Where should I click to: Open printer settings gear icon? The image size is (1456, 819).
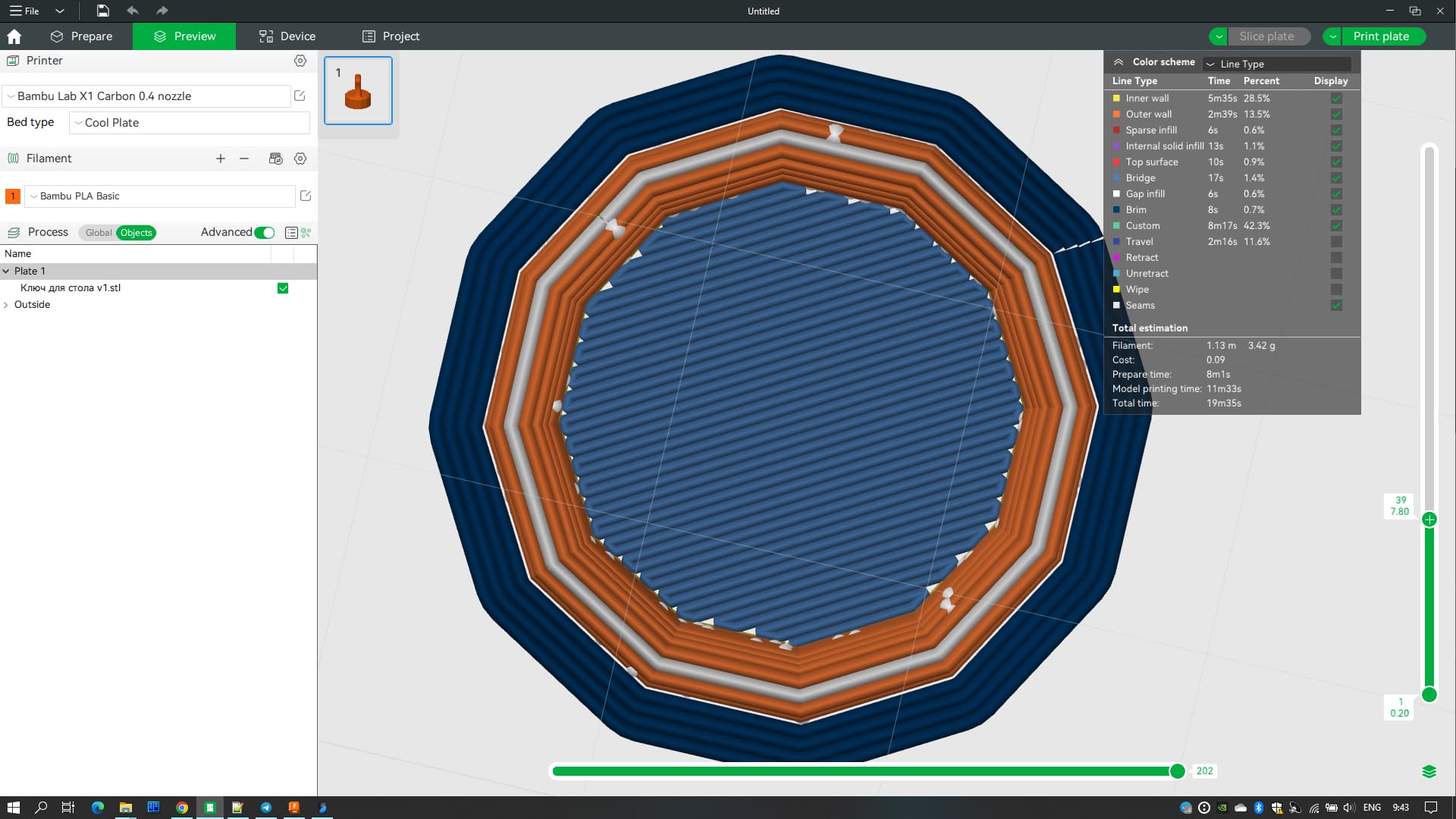(x=300, y=61)
